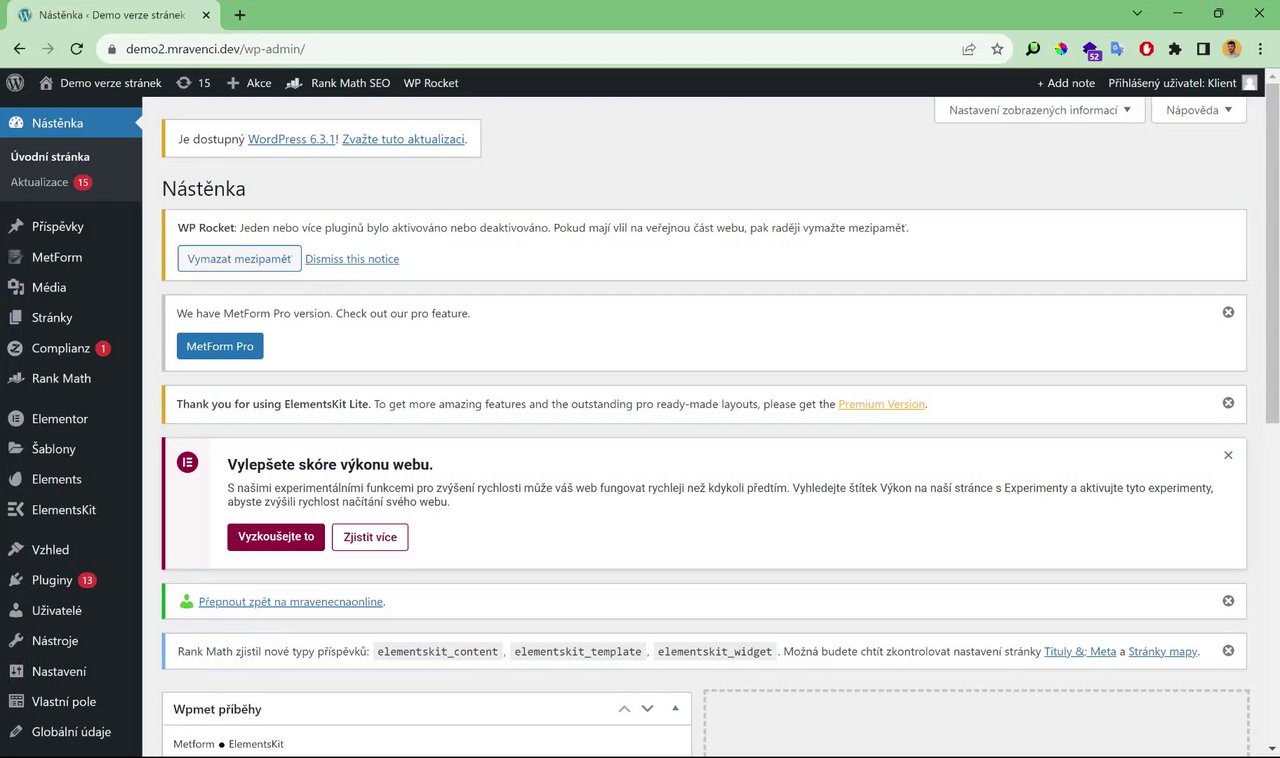Screen dimensions: 1280x758
Task: Dismiss the MetForm Pro notice
Action: [x=1228, y=312]
